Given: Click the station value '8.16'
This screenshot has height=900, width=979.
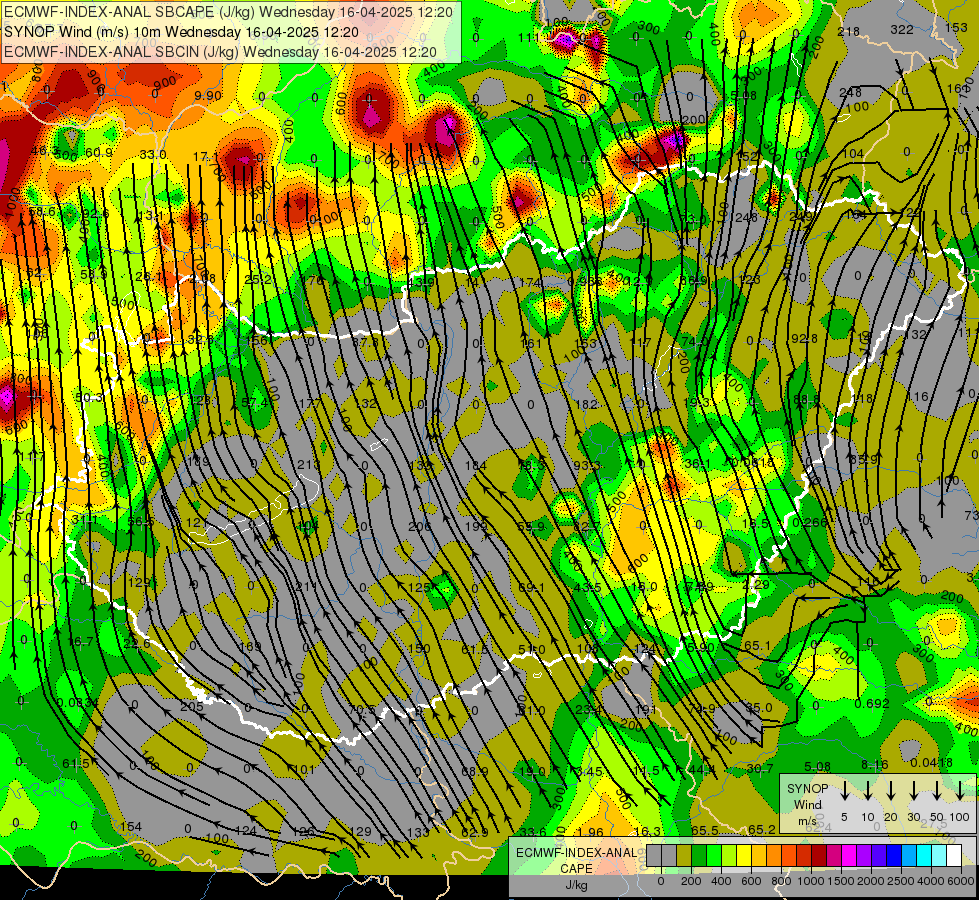Looking at the screenshot, I should click(875, 764).
